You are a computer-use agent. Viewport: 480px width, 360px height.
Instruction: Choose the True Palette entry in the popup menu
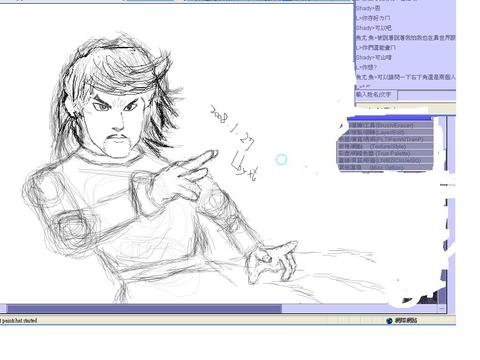386,153
